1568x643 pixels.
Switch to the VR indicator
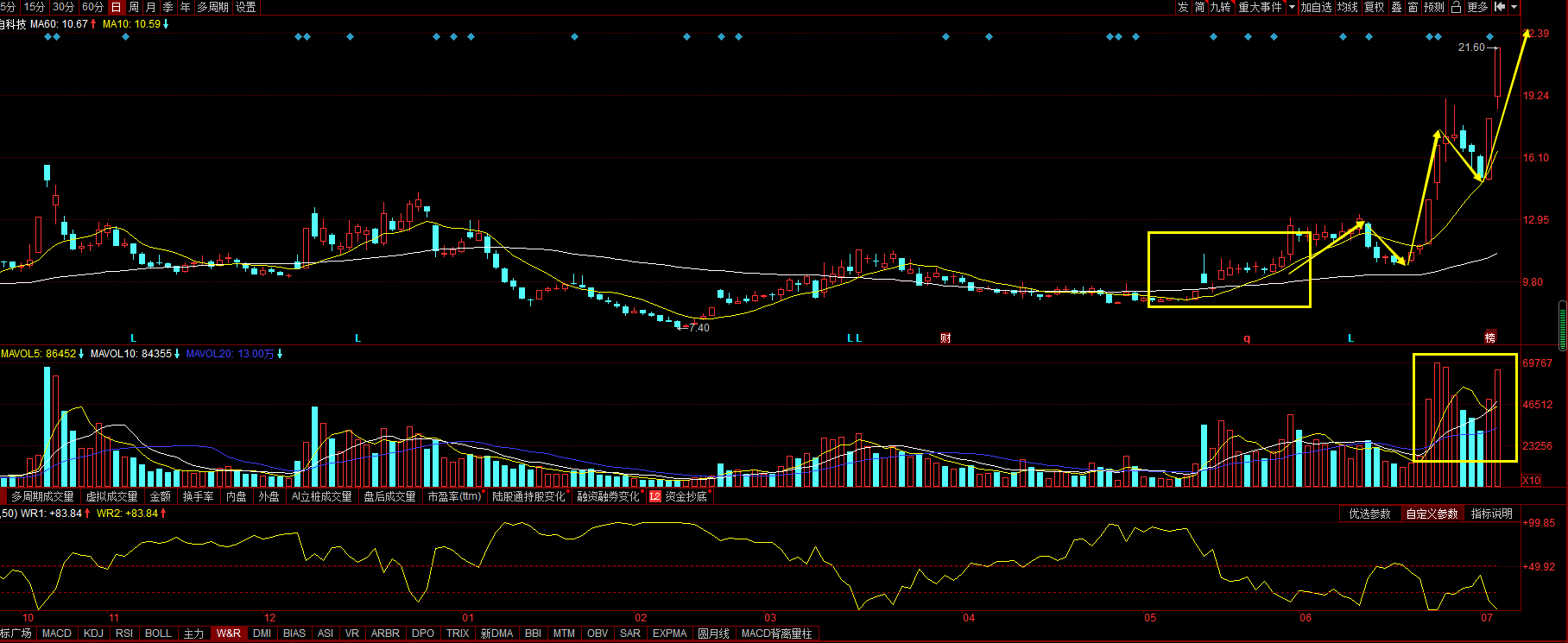[x=352, y=634]
